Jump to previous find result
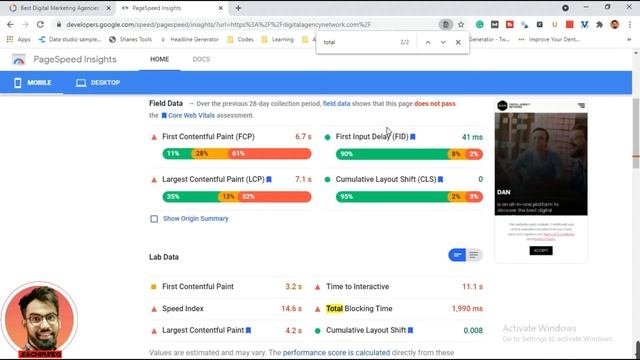640x360 pixels. (x=428, y=42)
